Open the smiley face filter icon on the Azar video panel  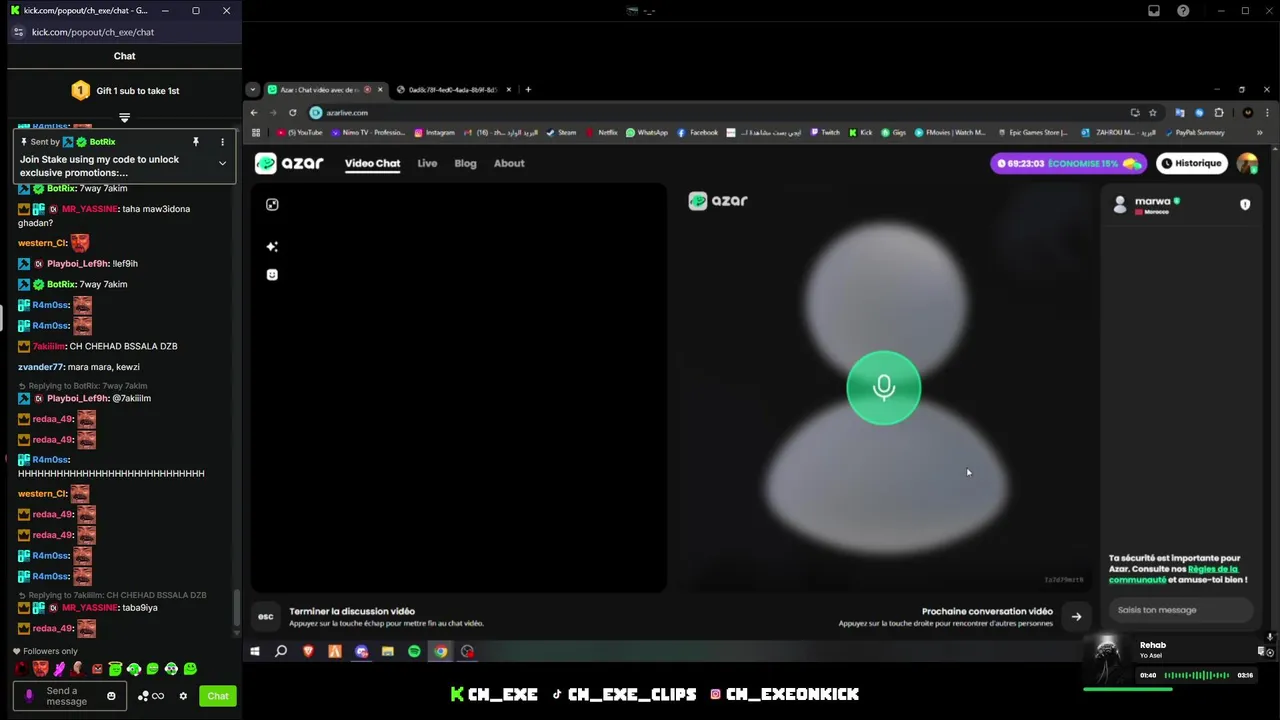tap(272, 274)
